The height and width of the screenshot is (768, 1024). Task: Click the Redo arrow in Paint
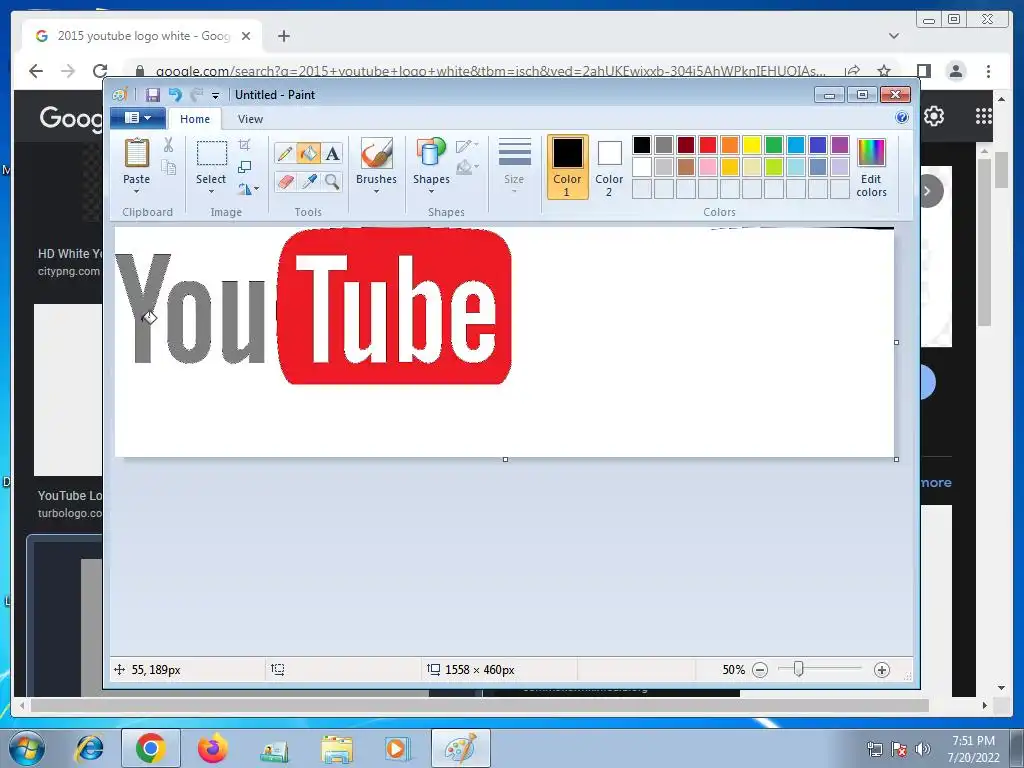tap(197, 95)
